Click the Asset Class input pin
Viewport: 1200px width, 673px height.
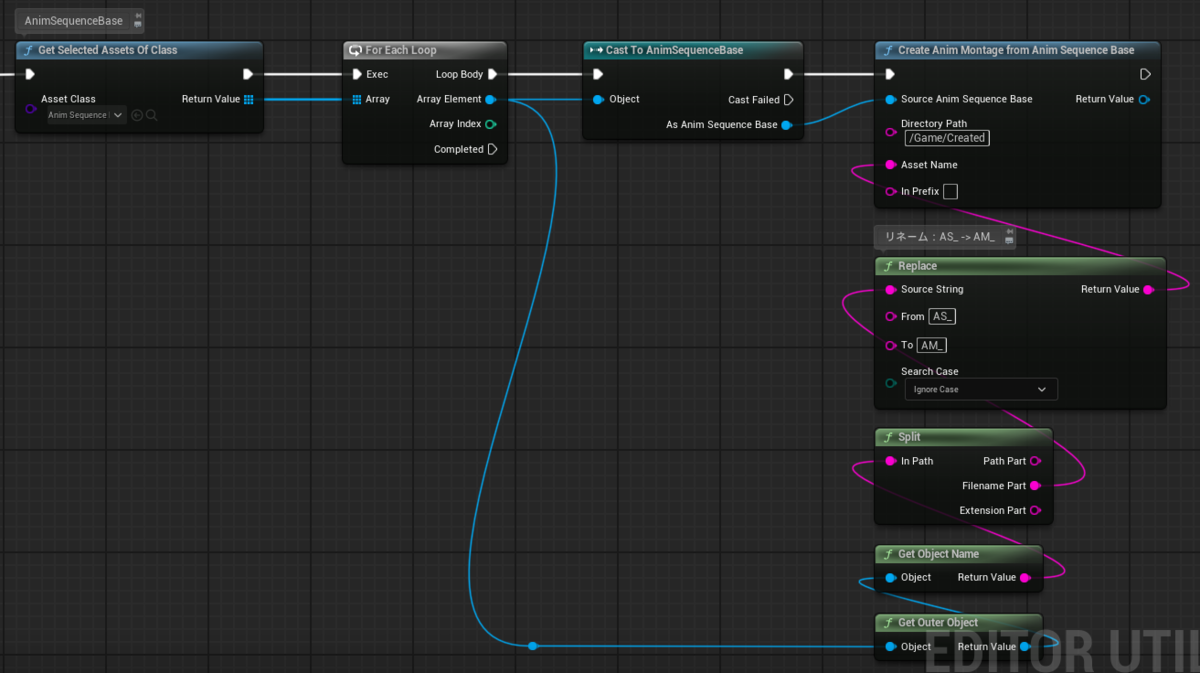click(30, 108)
